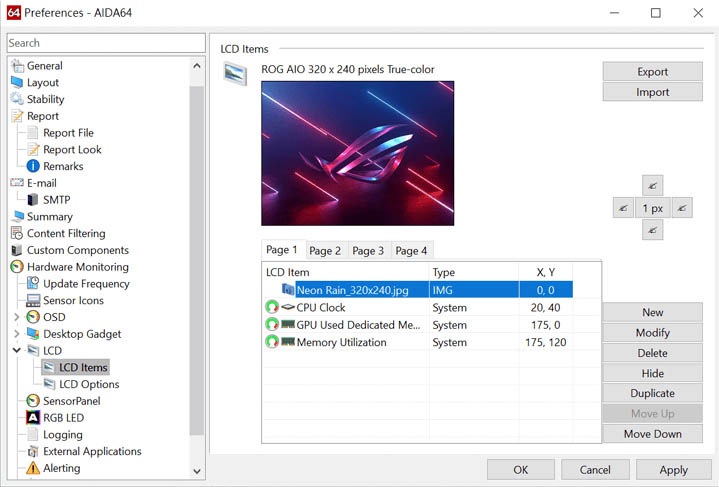
Task: Expand the OSD tree node
Action: 16,317
